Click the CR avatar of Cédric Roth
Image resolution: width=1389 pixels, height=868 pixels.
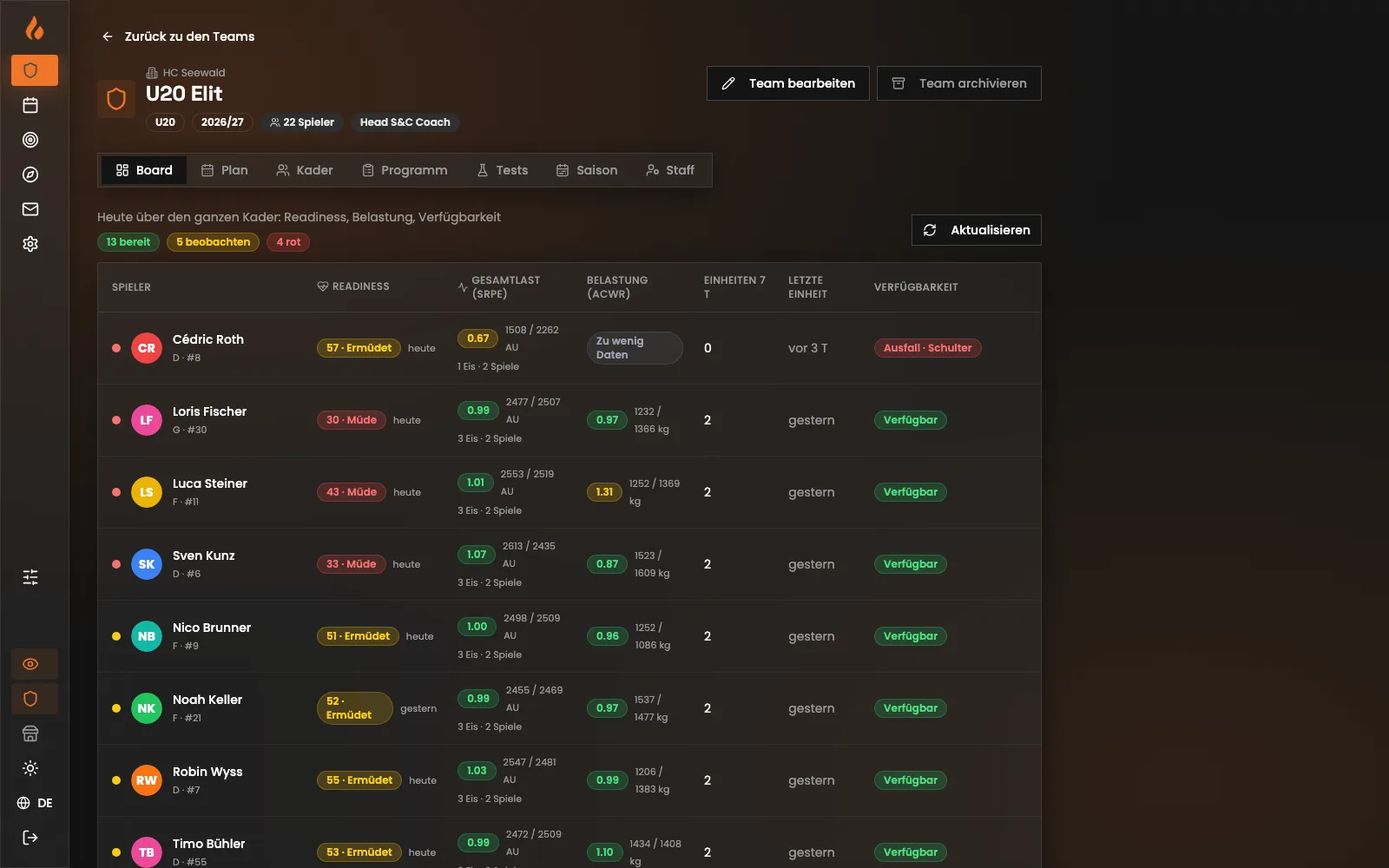pyautogui.click(x=147, y=348)
